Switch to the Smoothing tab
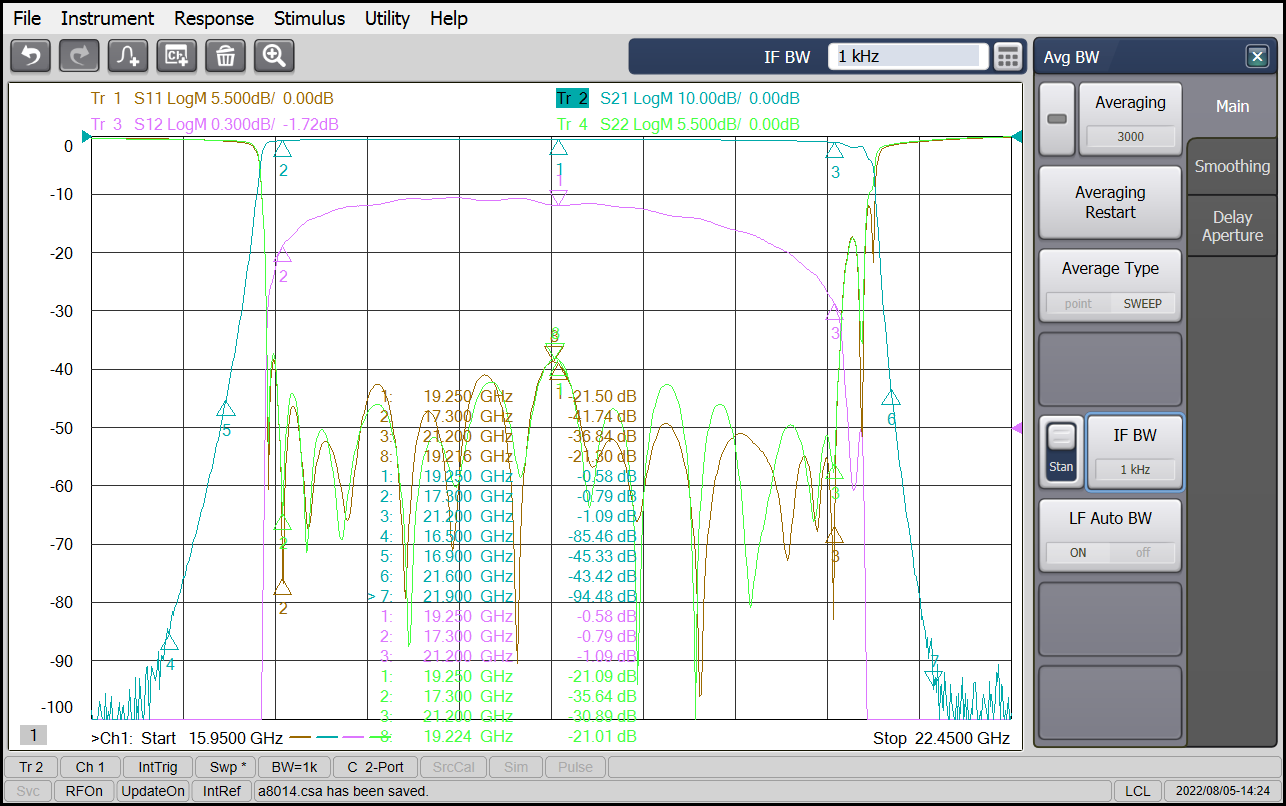 1232,167
